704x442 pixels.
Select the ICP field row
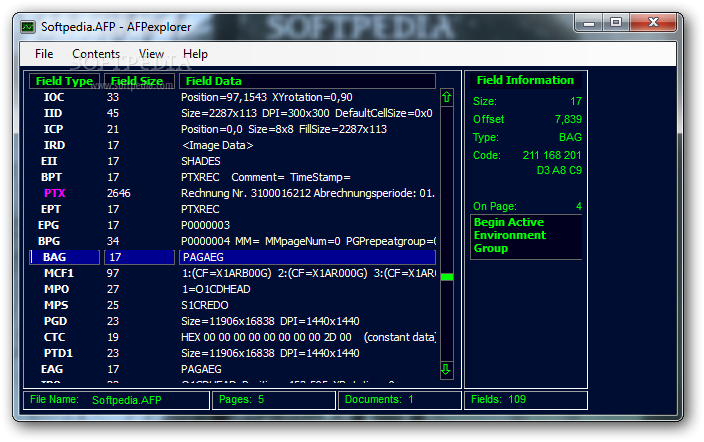(x=233, y=129)
